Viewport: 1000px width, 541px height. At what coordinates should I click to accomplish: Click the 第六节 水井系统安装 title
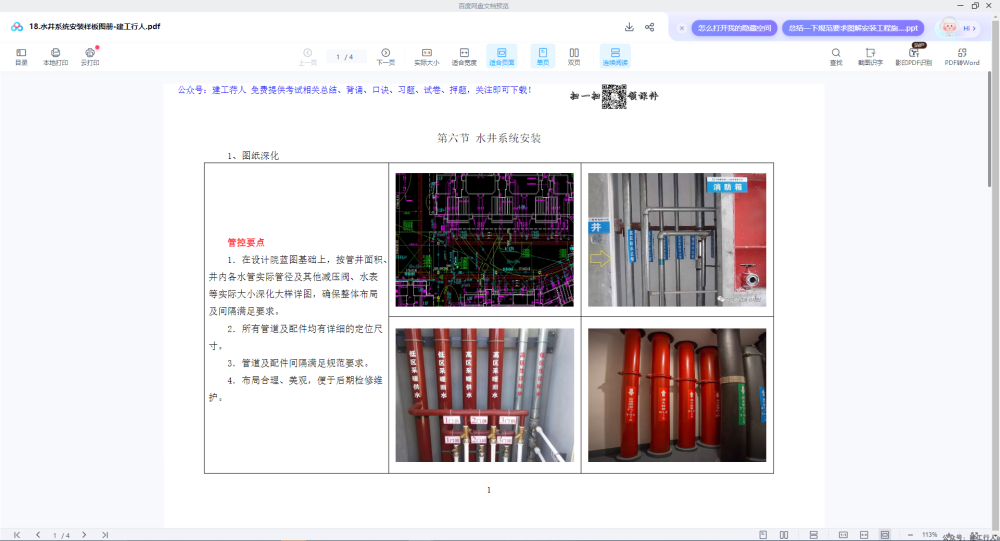click(489, 138)
